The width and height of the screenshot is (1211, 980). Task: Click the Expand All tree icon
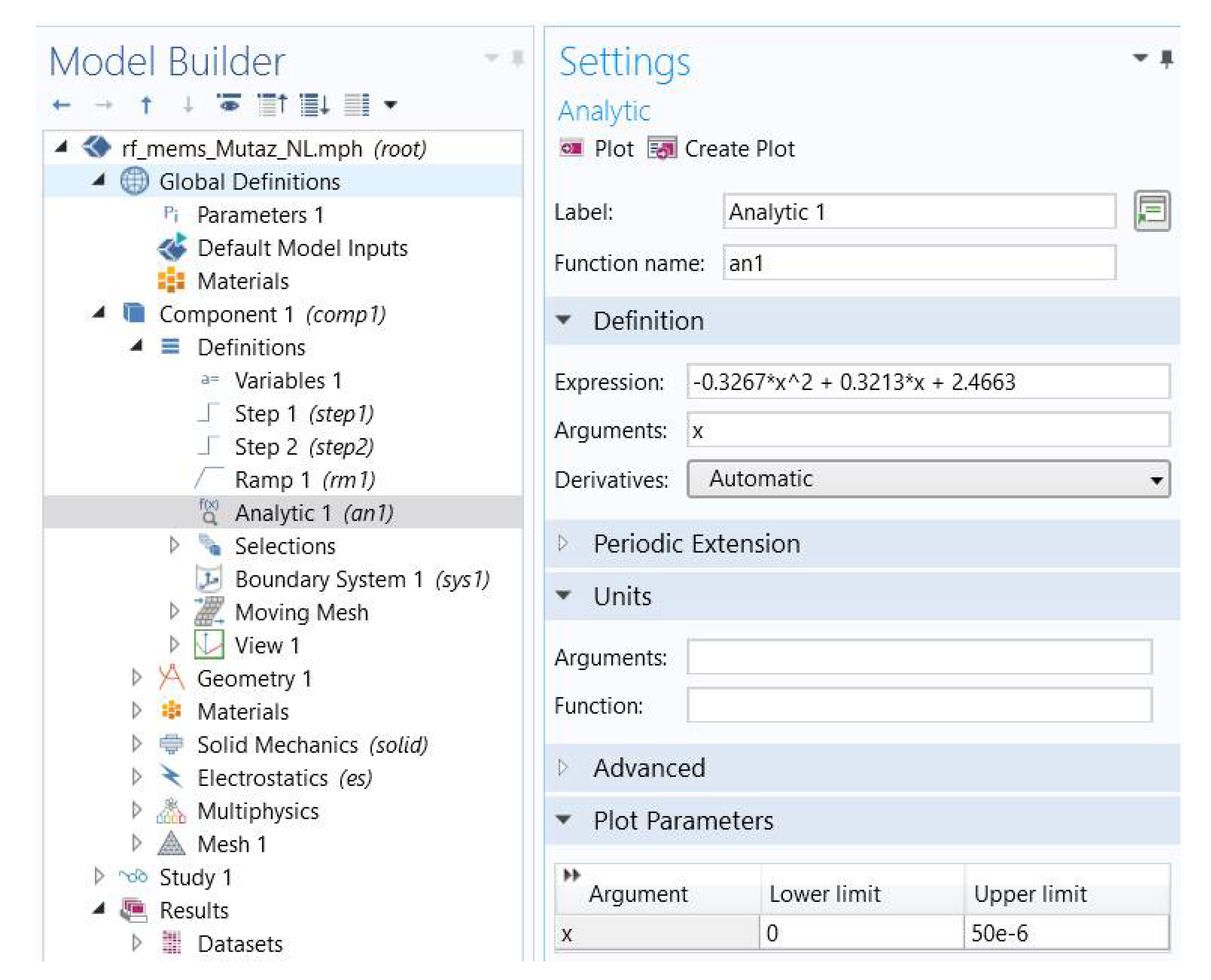tap(314, 105)
